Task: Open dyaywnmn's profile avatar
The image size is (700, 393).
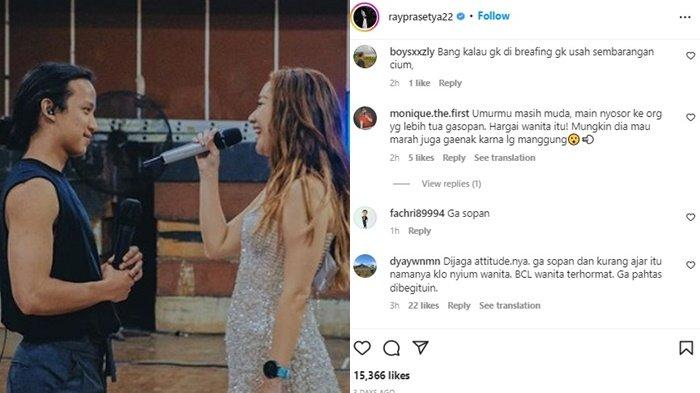Action: (365, 266)
